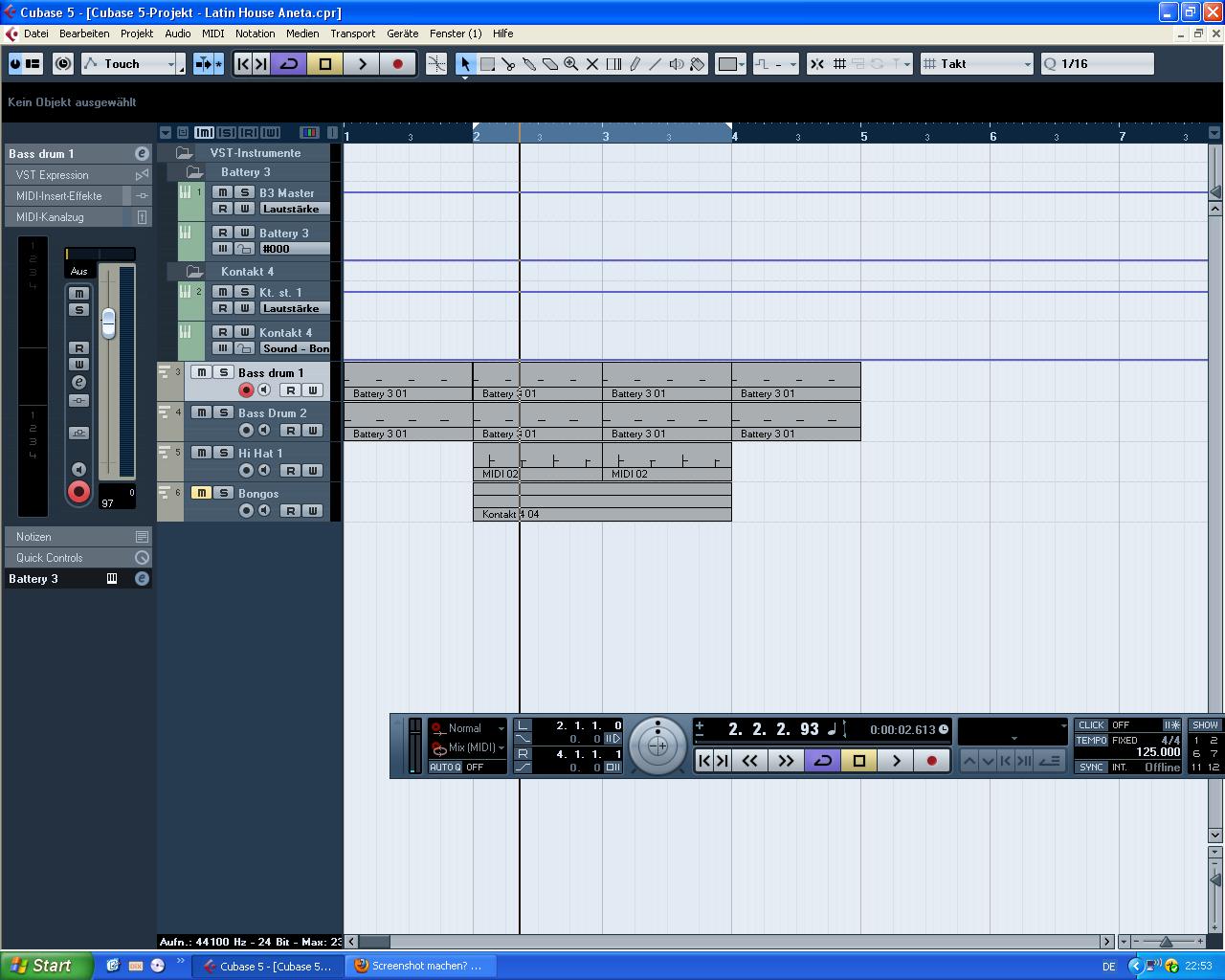Image resolution: width=1225 pixels, height=980 pixels.
Task: Click Stop in the main toolbar
Action: [x=325, y=64]
